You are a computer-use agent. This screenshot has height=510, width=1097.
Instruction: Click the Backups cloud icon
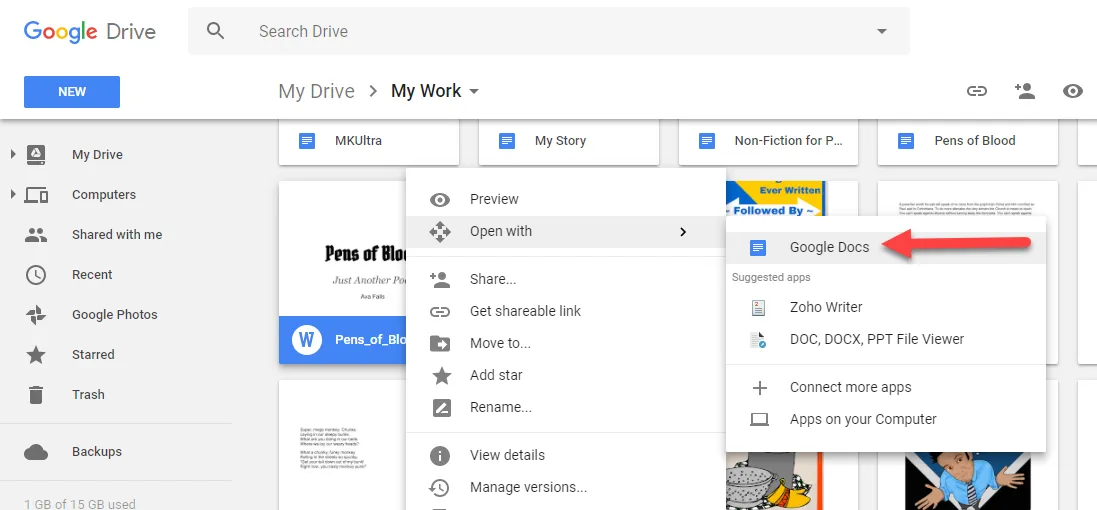[x=36, y=452]
